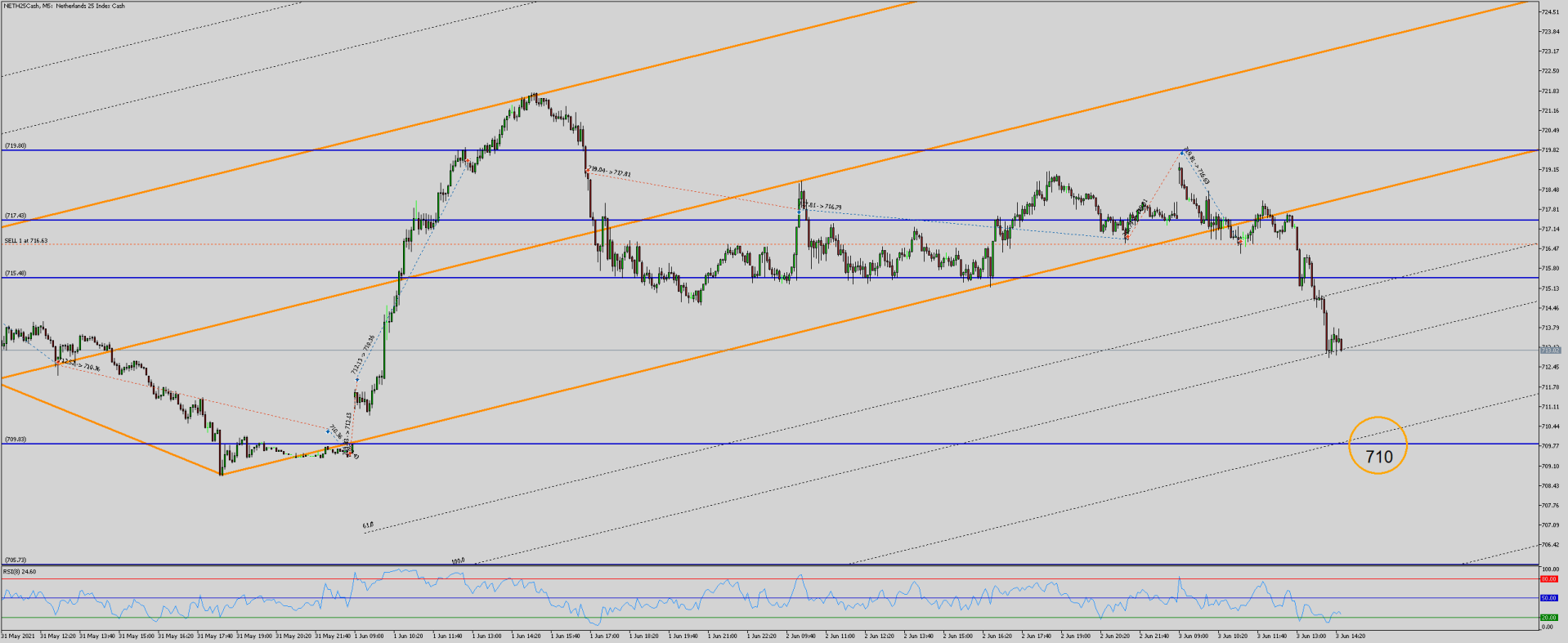Click 2 Jun 17:40 on the time axis
1568x643 pixels.
[1036, 635]
